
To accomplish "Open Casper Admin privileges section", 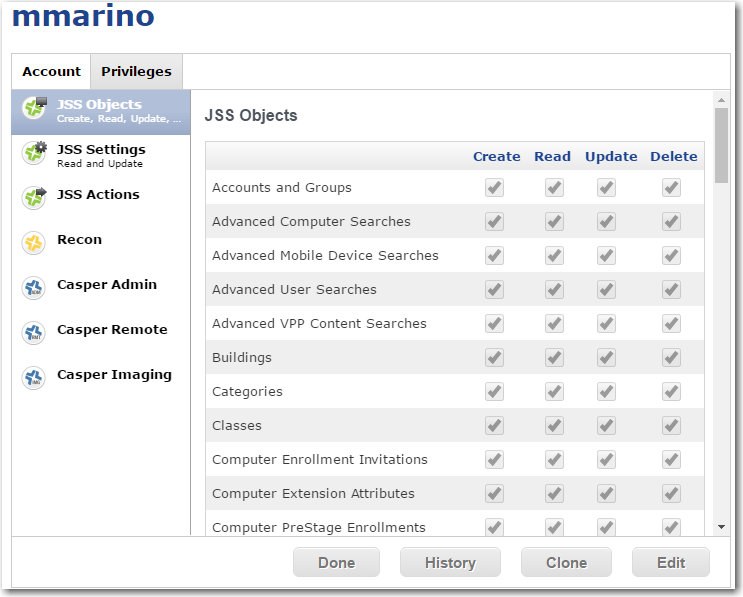I will [x=101, y=288].
